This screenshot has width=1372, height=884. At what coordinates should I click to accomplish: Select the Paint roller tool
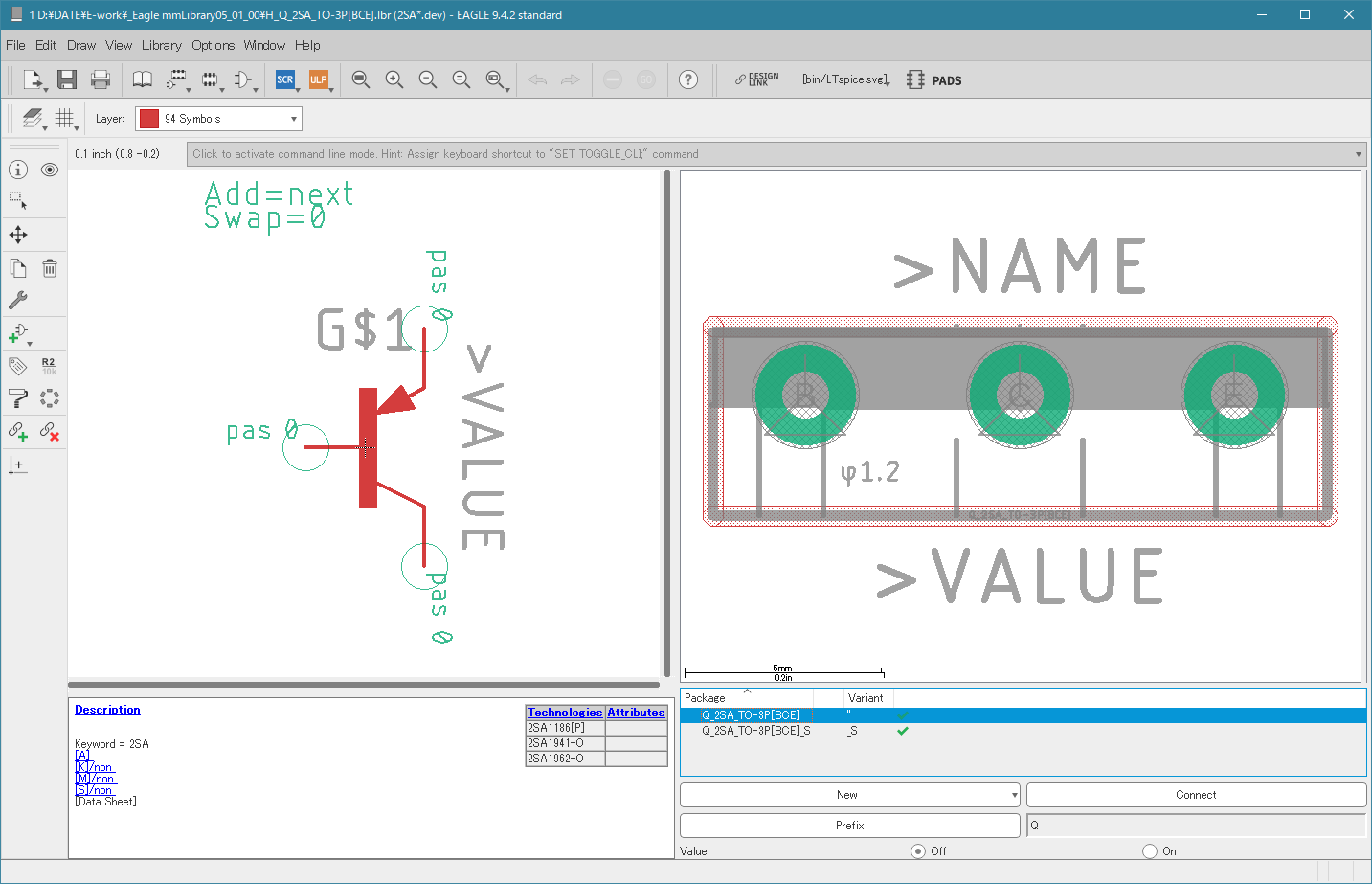coord(18,398)
